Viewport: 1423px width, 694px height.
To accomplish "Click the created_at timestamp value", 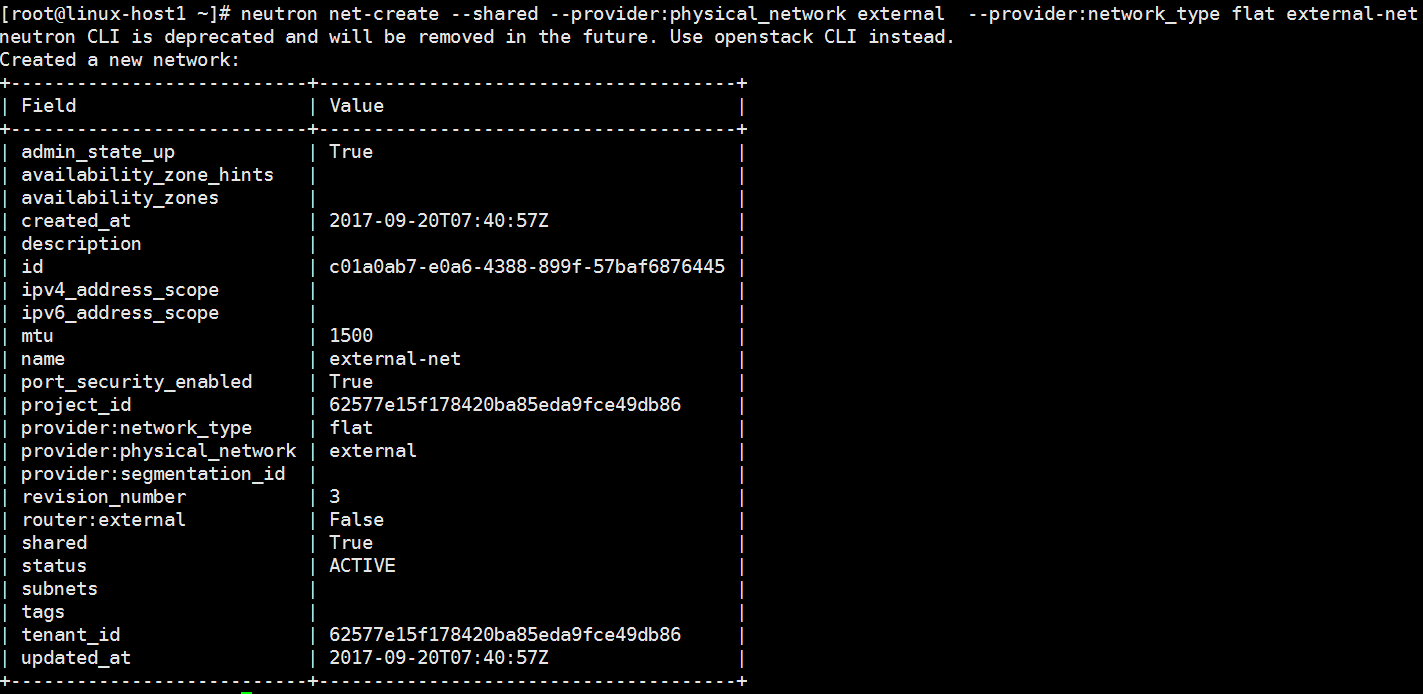I will tap(439, 221).
